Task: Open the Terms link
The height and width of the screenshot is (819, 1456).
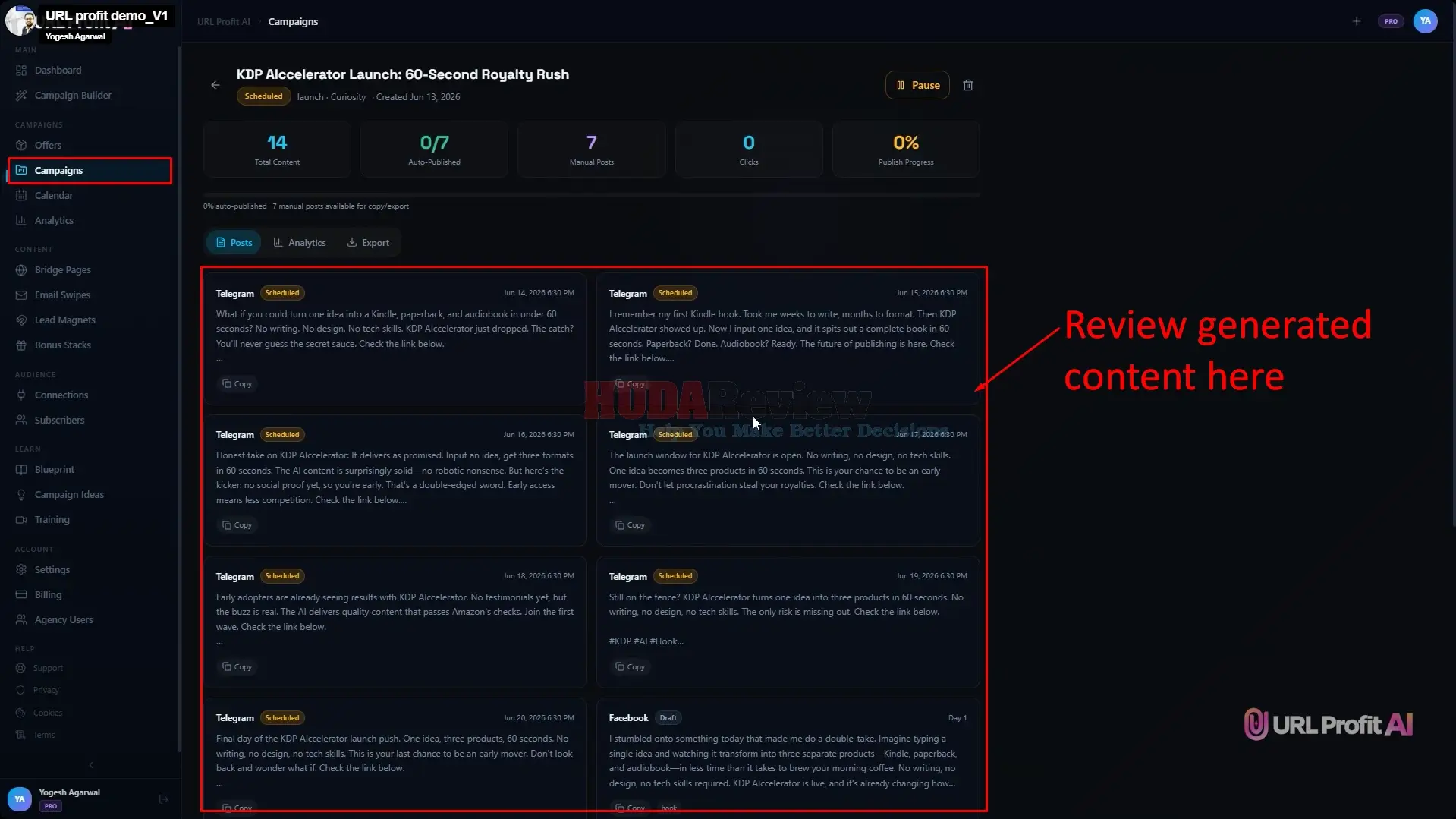Action: 43,735
